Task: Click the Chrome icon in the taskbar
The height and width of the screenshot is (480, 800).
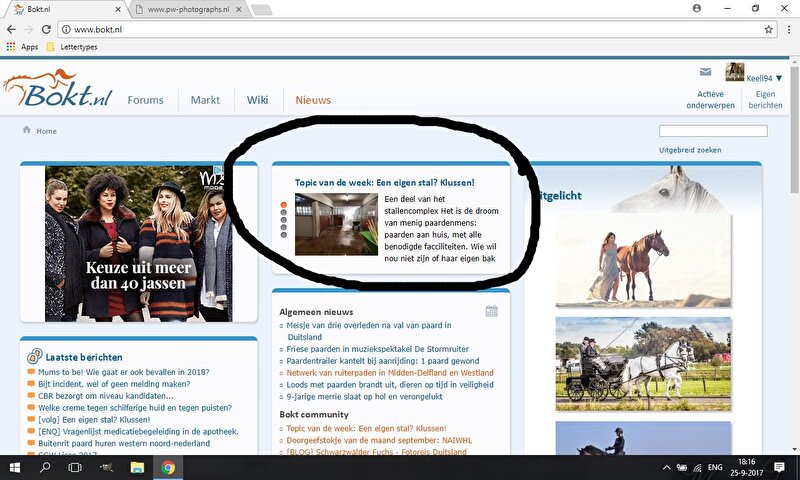Action: 167,467
